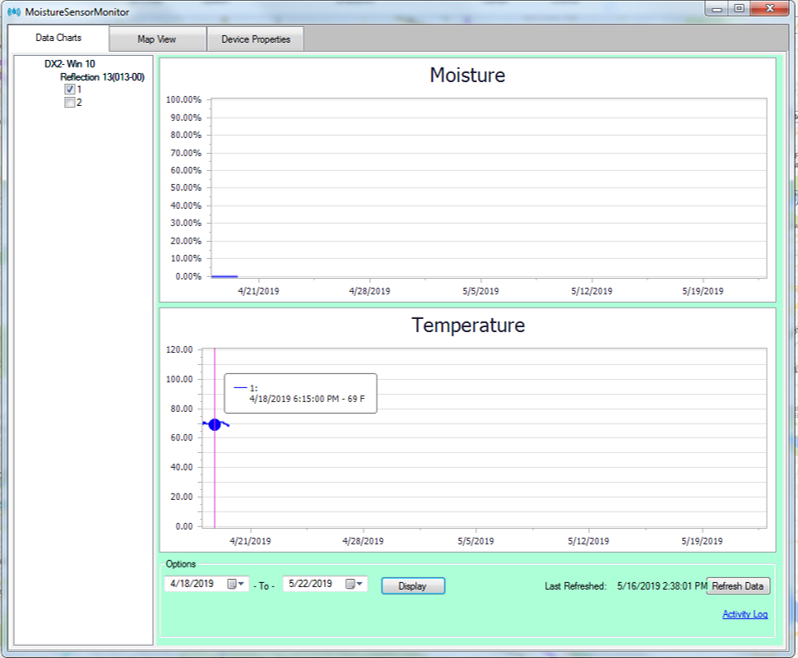Click the Temperature chart title
This screenshot has height=658, width=798.
[468, 325]
